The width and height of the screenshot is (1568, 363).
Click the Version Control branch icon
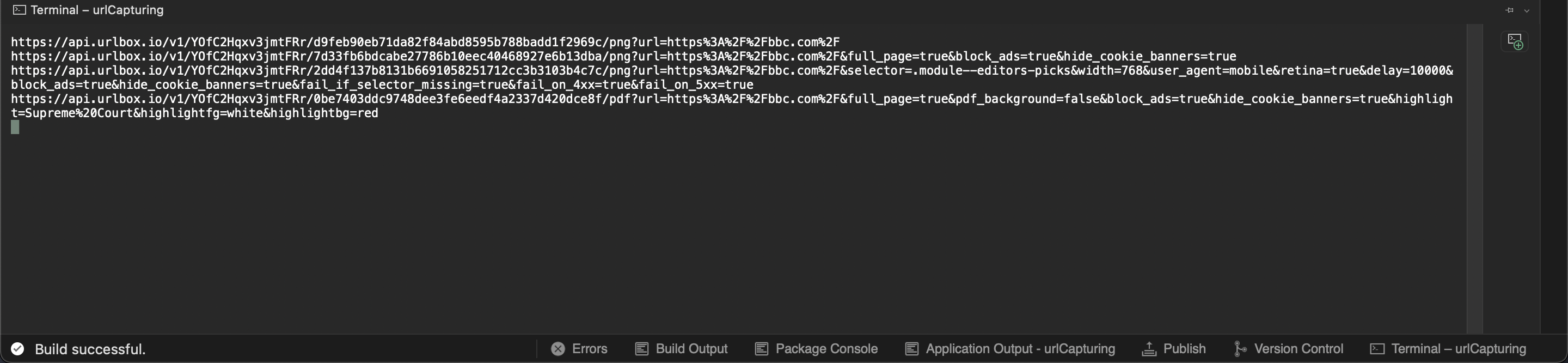pos(1241,349)
